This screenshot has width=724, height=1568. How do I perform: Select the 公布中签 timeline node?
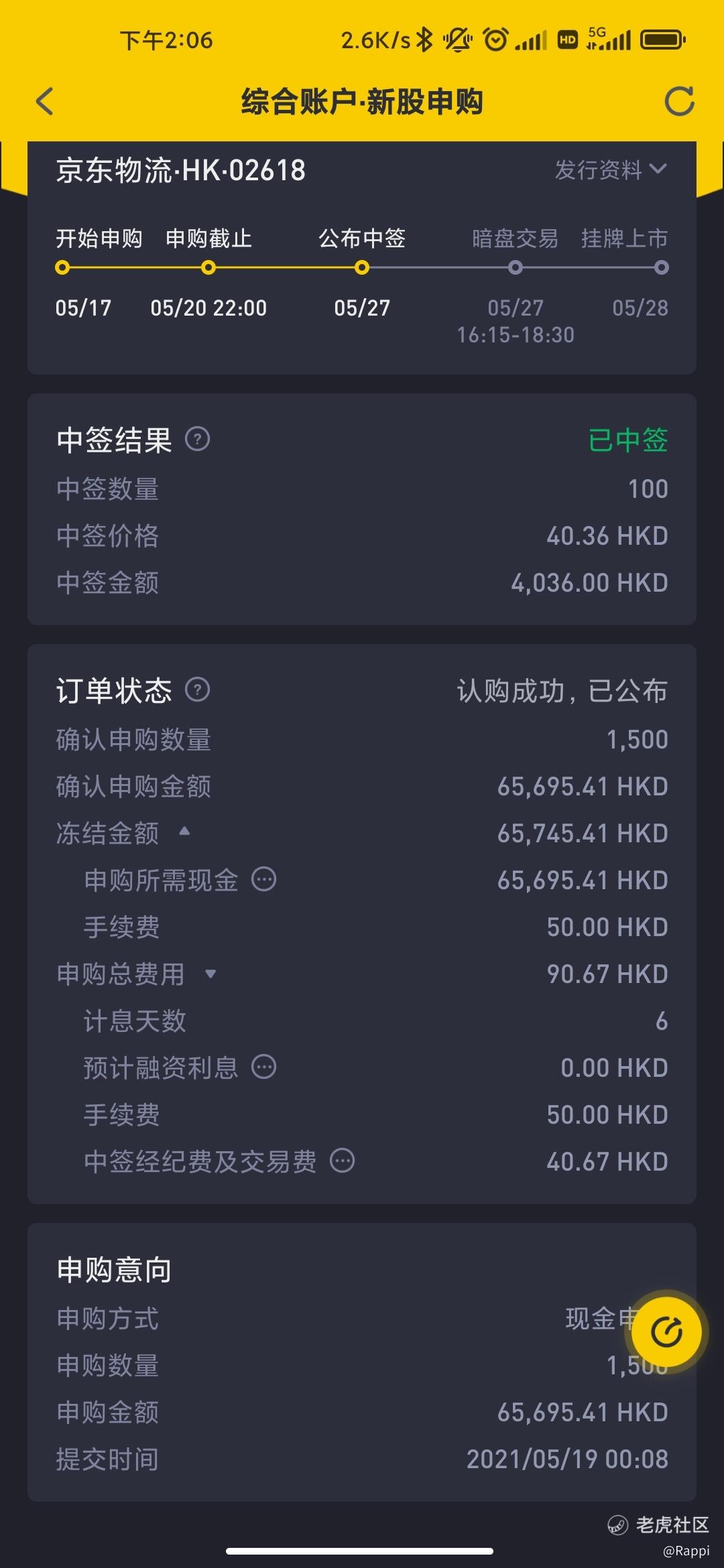pos(362,268)
